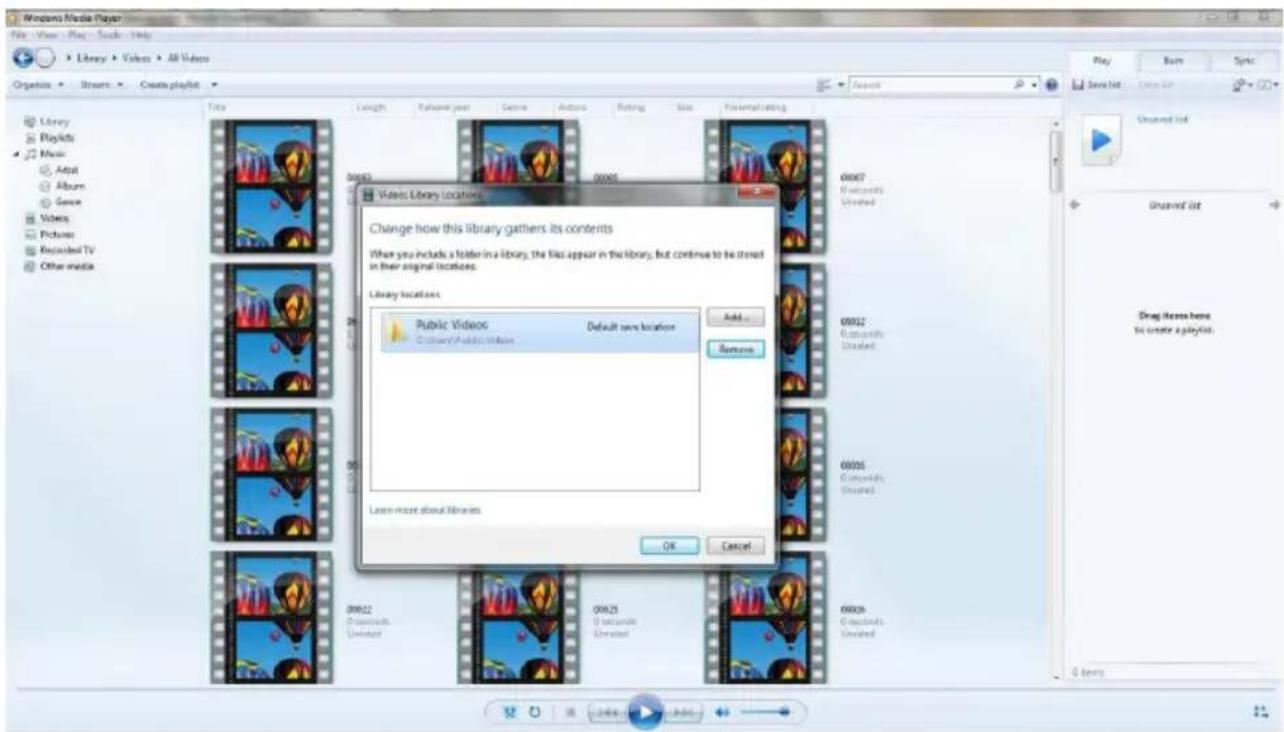The height and width of the screenshot is (732, 1284).
Task: Select Recorded TV in the navigation tree
Action: click(x=60, y=249)
